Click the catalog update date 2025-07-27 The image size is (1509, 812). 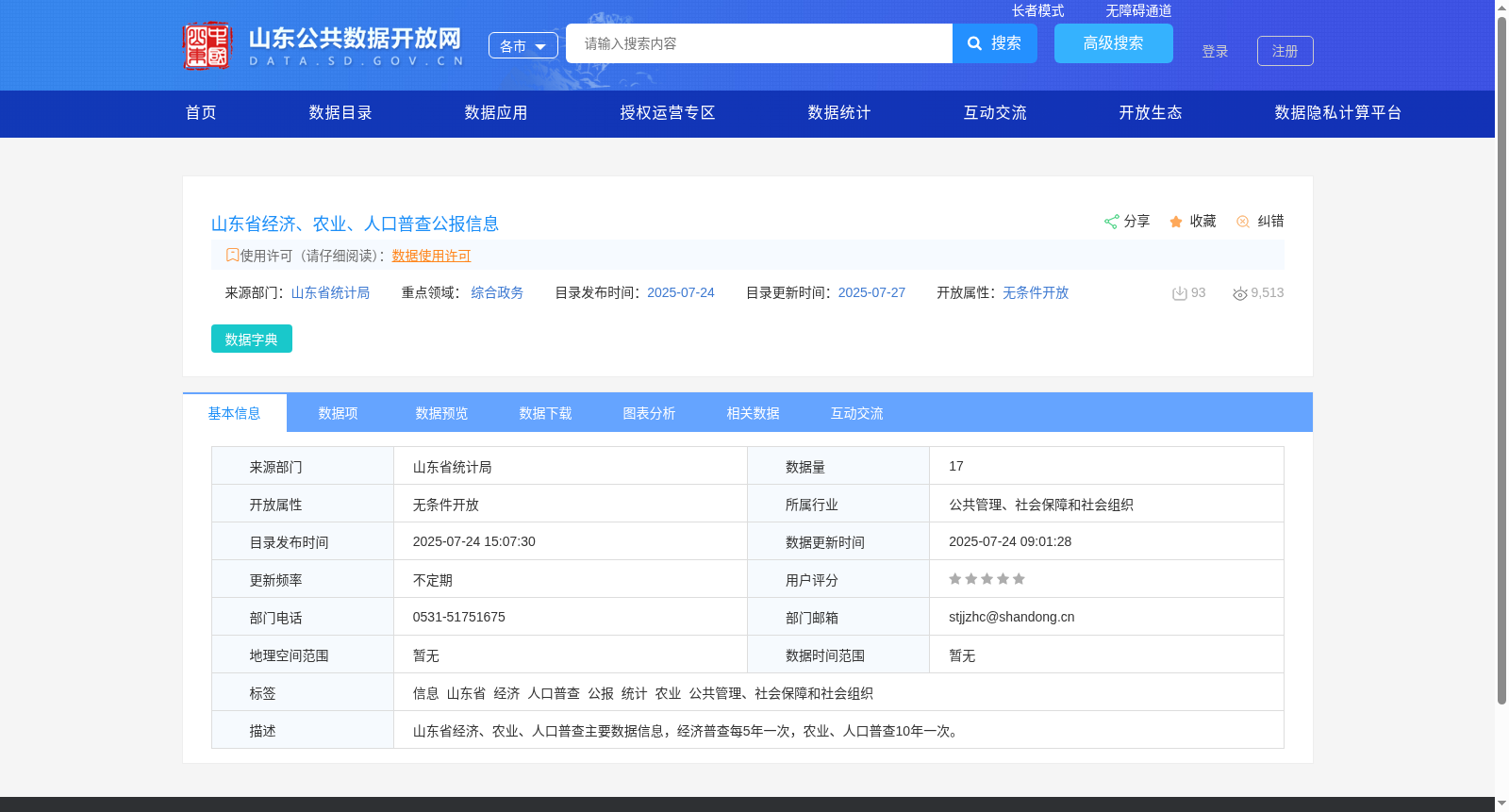click(x=871, y=292)
